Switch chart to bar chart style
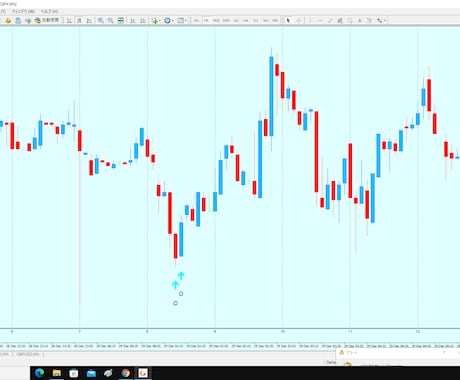 coord(69,21)
